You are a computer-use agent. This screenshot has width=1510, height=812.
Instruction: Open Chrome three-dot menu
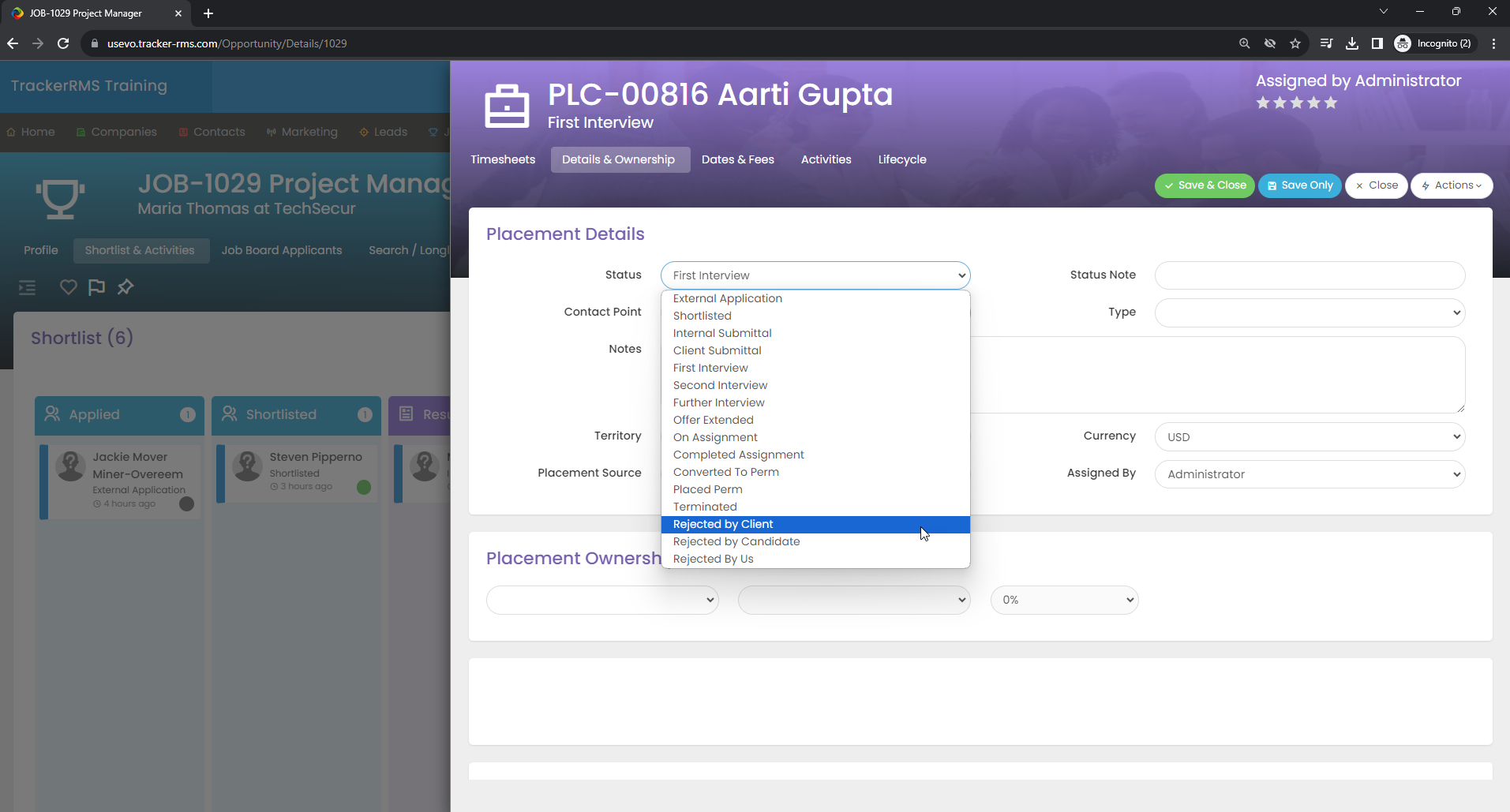tap(1493, 43)
